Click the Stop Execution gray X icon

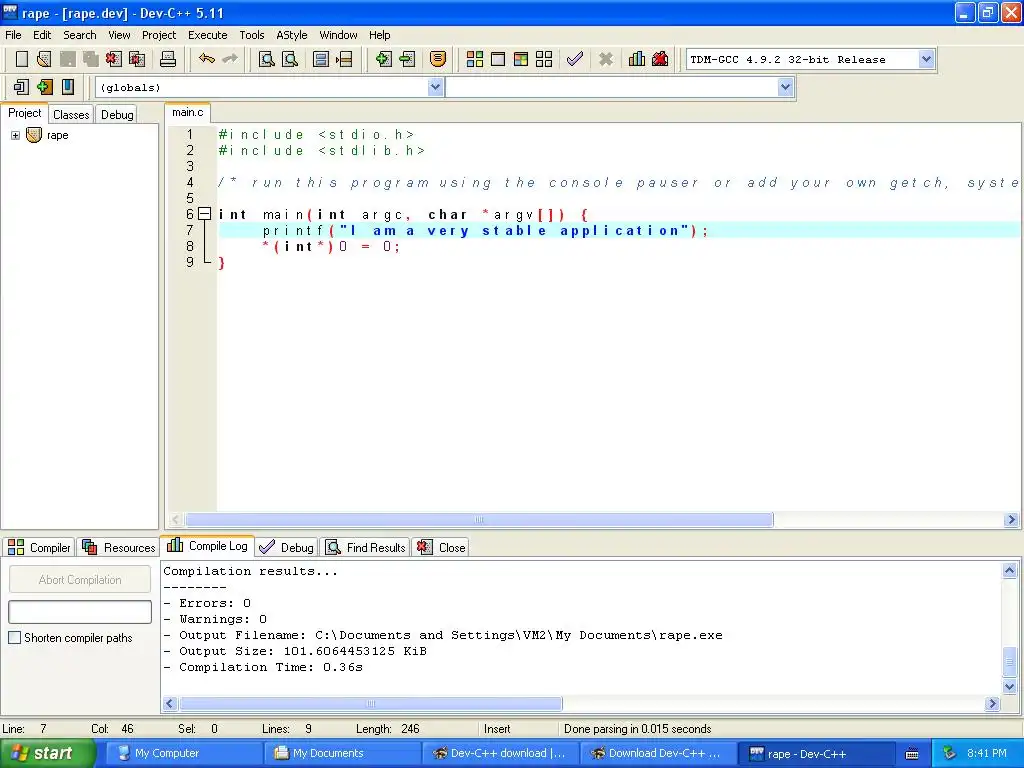point(605,59)
